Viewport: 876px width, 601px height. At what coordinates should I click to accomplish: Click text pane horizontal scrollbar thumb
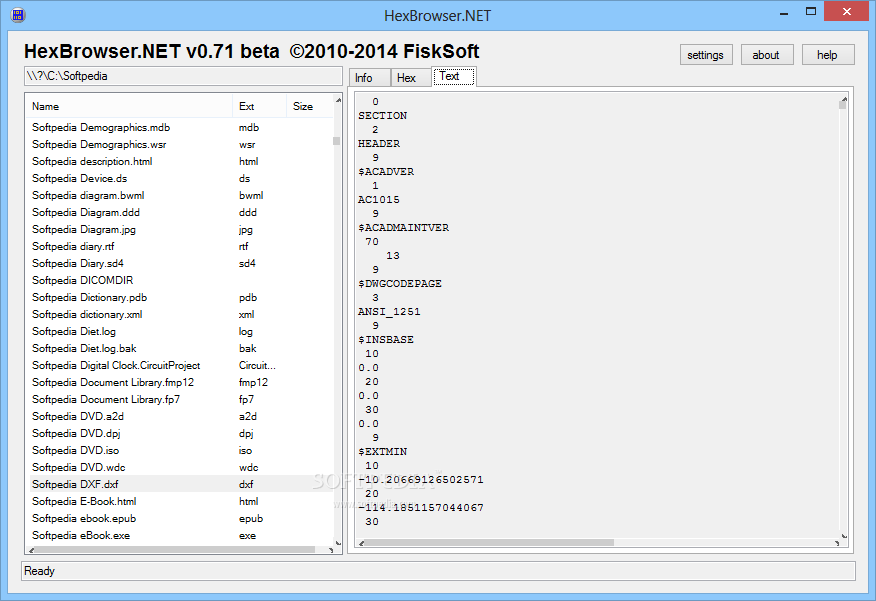pos(489,542)
